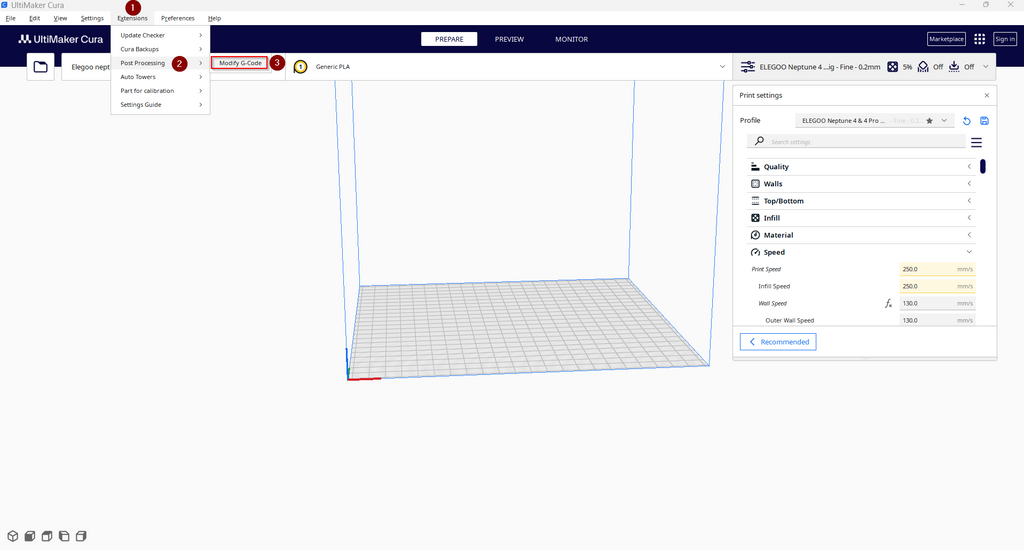The height and width of the screenshot is (550, 1024).
Task: Open the File menu
Action: (x=10, y=18)
